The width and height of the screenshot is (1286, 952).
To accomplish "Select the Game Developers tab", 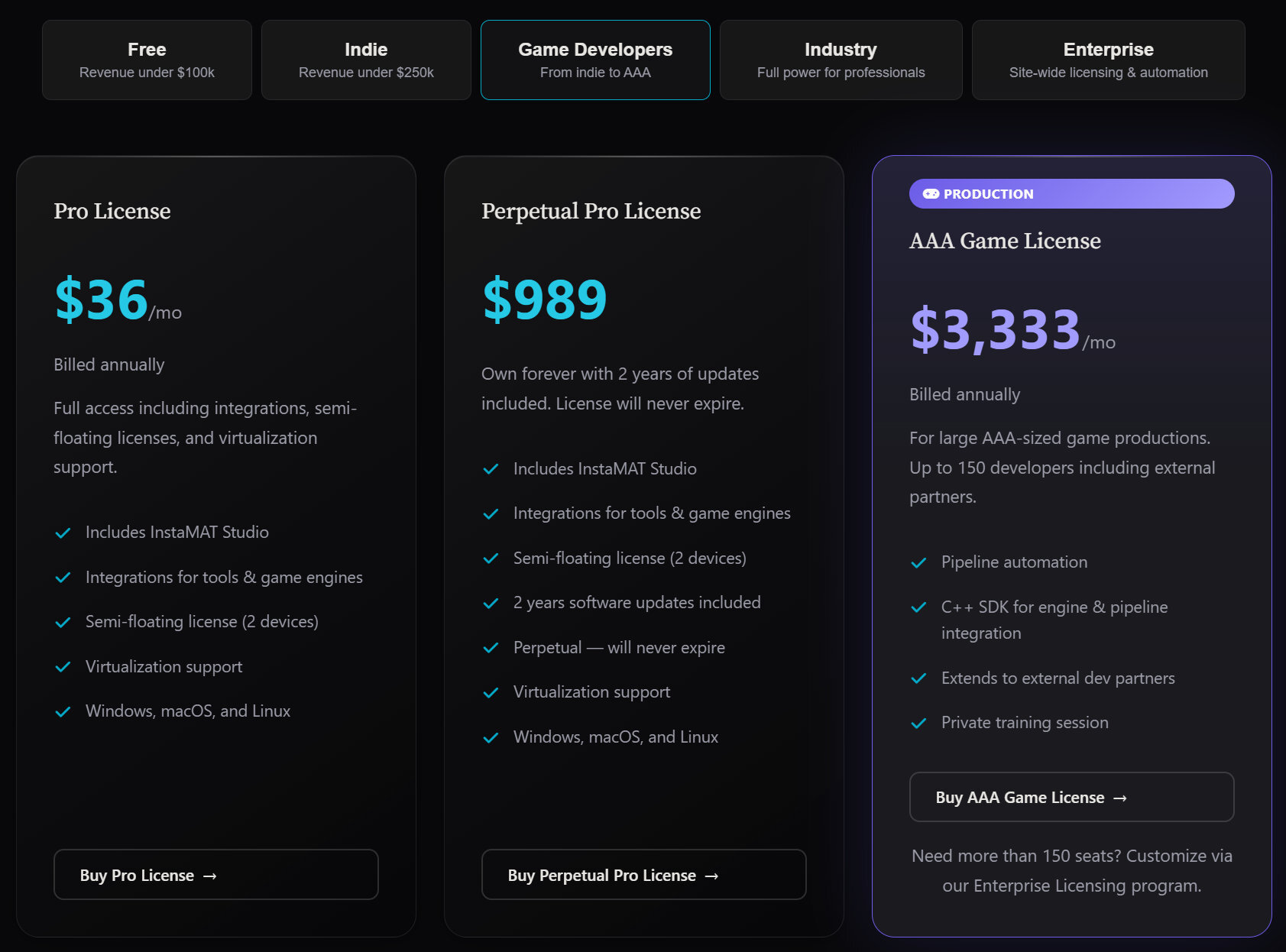I will click(595, 60).
